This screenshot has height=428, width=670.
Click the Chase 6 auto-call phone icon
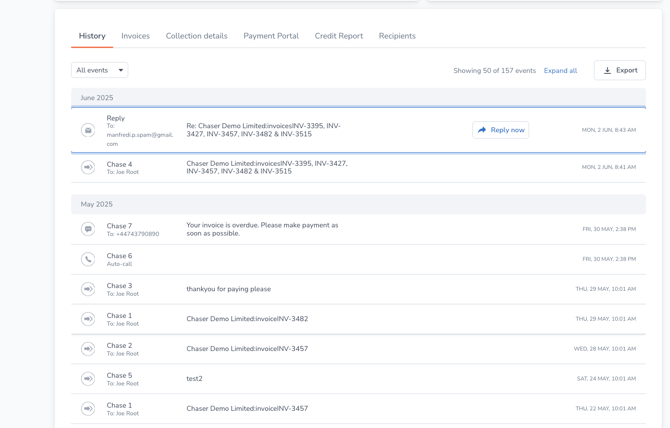88,259
